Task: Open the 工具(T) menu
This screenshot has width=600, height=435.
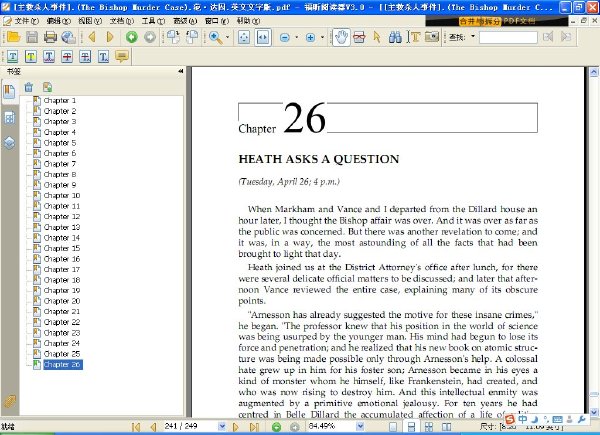Action: point(153,21)
